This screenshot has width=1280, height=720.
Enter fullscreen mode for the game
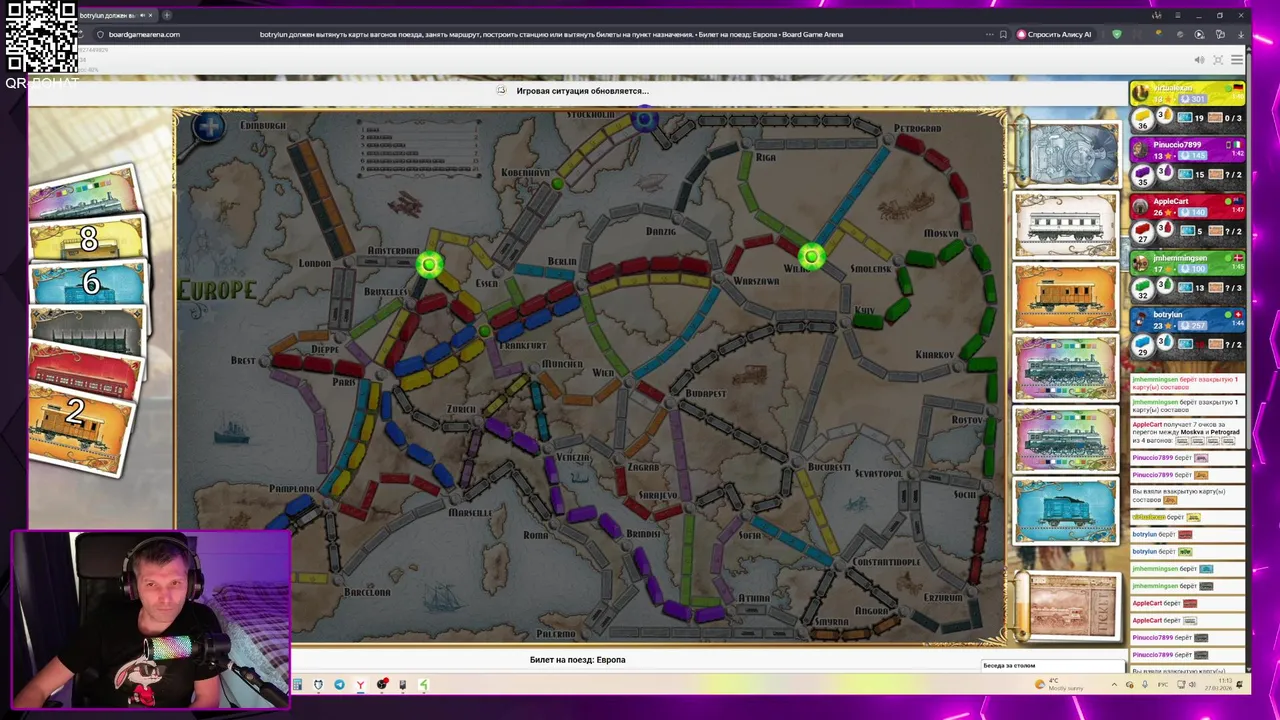pyautogui.click(x=1218, y=60)
